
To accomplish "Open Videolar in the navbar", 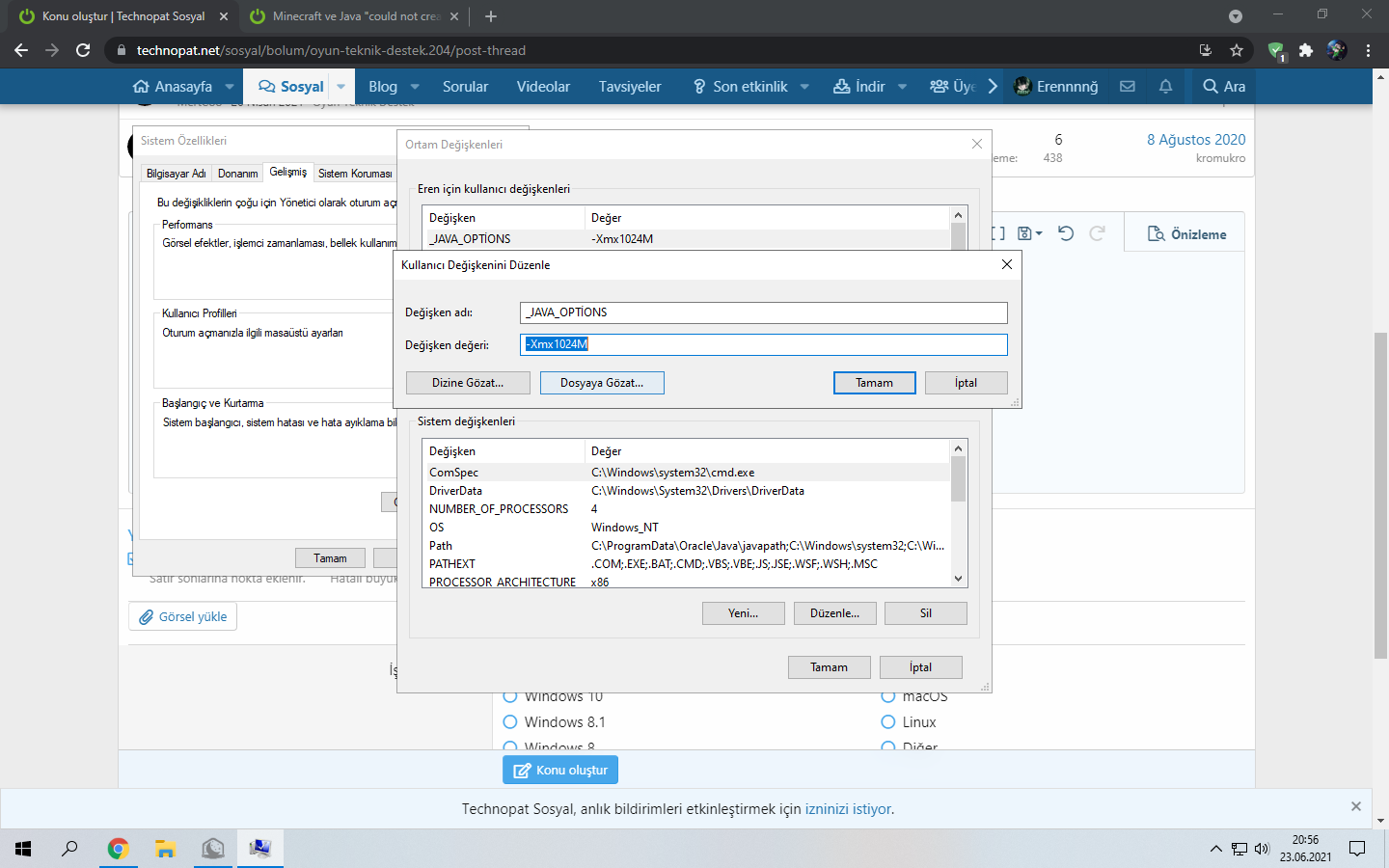I will point(543,86).
